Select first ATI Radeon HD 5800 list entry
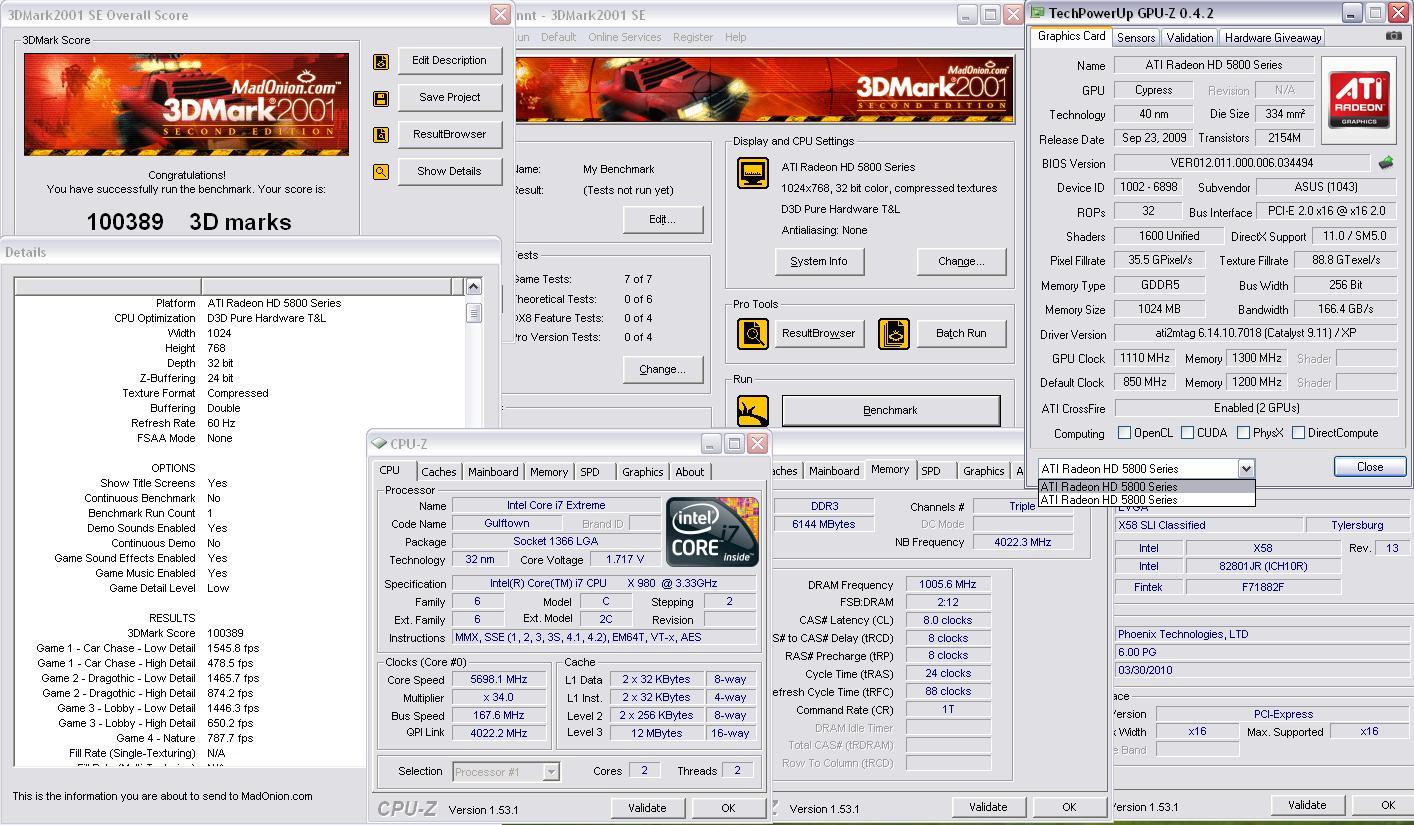The height and width of the screenshot is (825, 1414). pos(1146,487)
